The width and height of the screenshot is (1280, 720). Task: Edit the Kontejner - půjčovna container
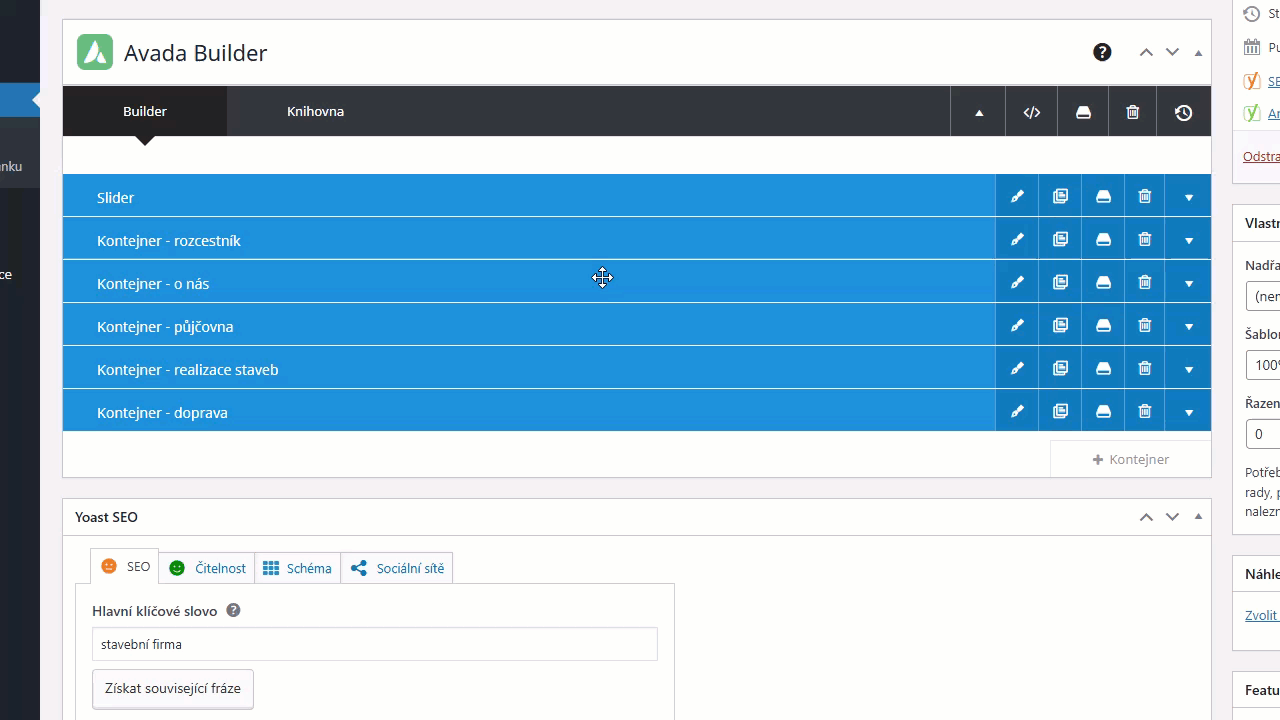point(1017,326)
